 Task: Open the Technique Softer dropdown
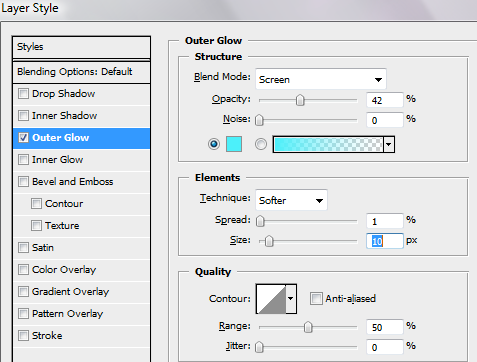(291, 200)
